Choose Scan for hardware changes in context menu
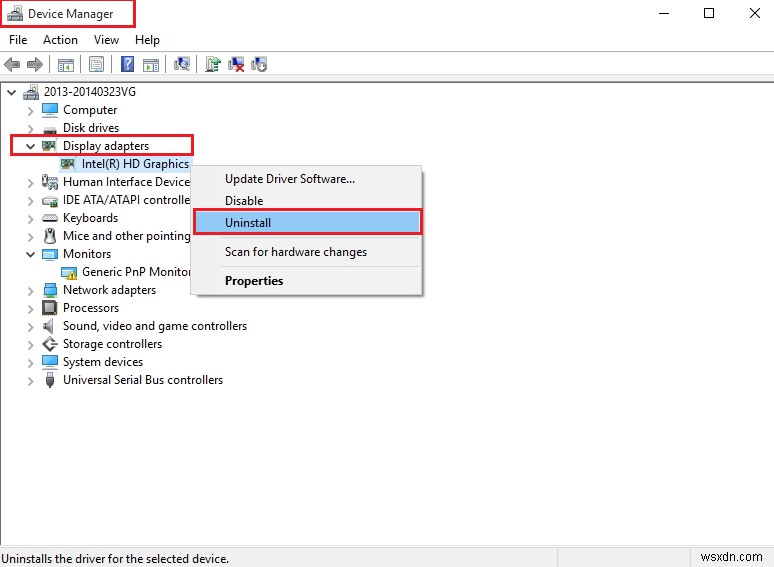The height and width of the screenshot is (567, 774). tap(307, 252)
